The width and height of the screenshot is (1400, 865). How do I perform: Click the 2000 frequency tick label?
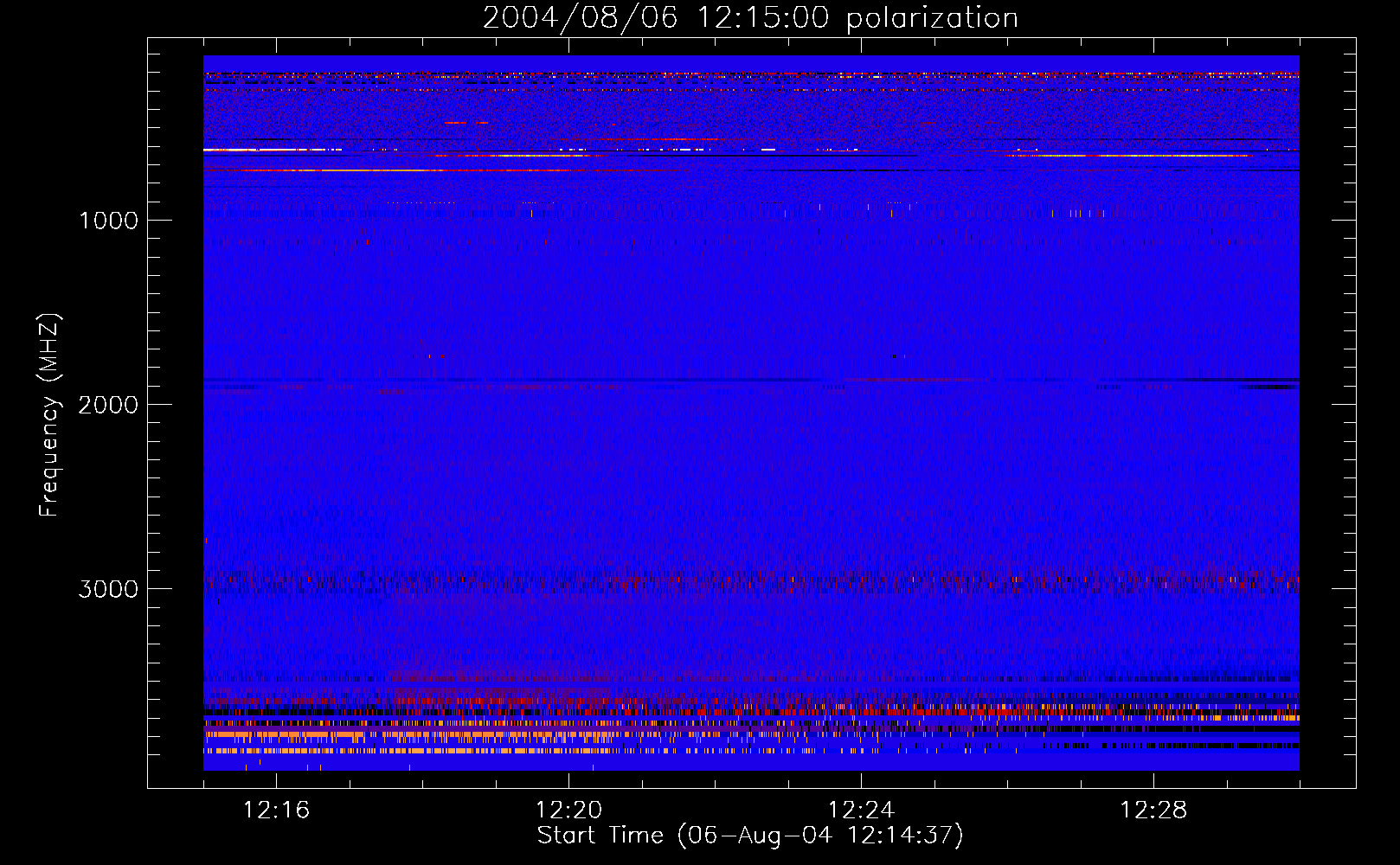[x=108, y=405]
